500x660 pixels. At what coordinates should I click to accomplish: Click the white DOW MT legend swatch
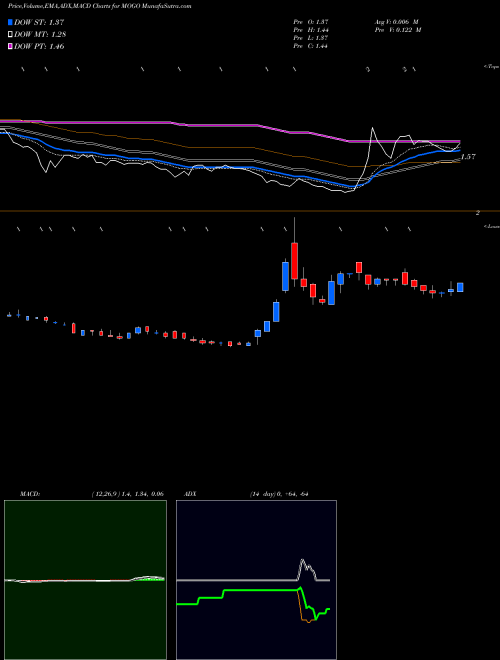[x=10, y=34]
